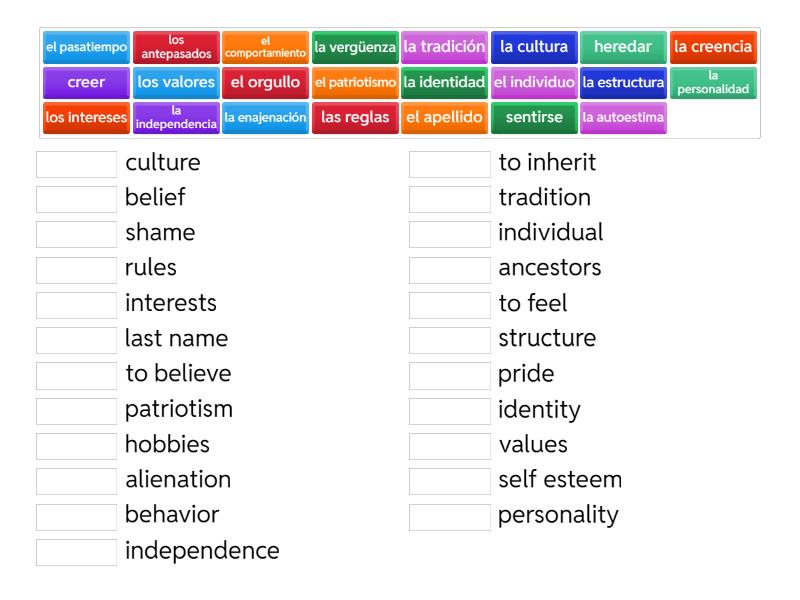Click the 'la vergüenza' green tile
Screen dimensions: 800x600
[x=355, y=47]
